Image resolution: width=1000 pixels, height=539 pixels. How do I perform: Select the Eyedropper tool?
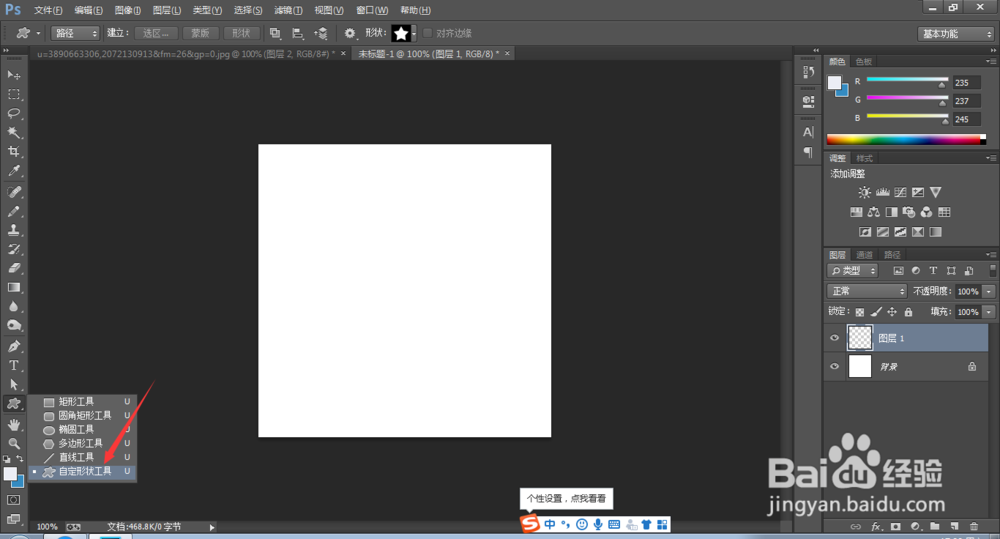point(13,171)
